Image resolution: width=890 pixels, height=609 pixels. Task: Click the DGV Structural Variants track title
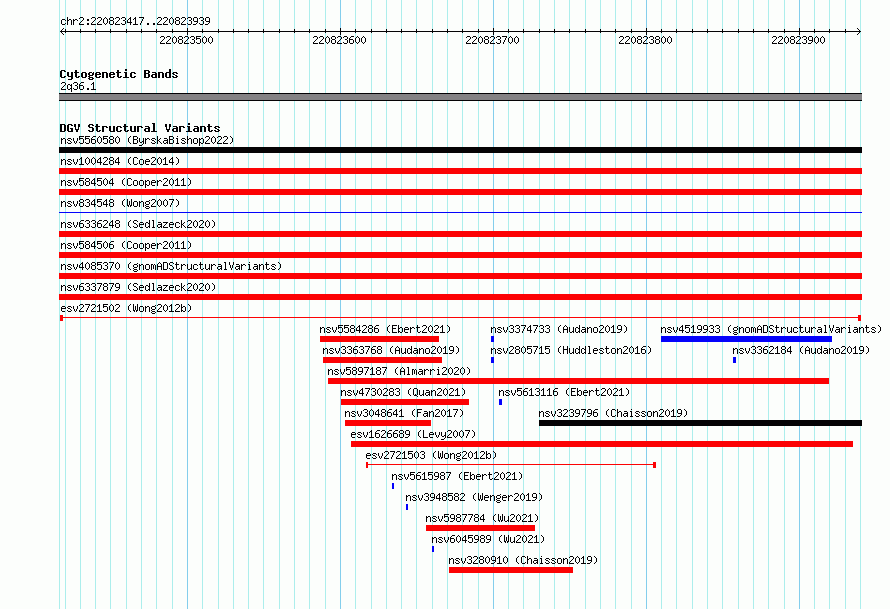[140, 128]
